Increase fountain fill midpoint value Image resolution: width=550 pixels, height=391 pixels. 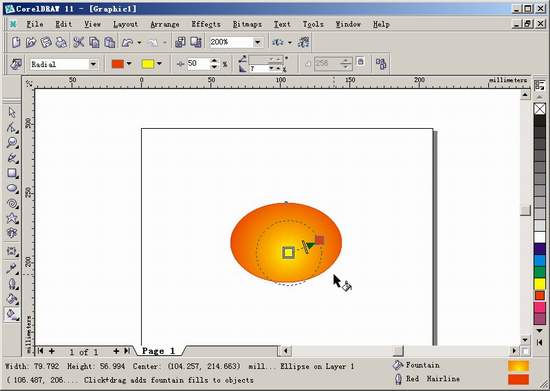tap(214, 61)
